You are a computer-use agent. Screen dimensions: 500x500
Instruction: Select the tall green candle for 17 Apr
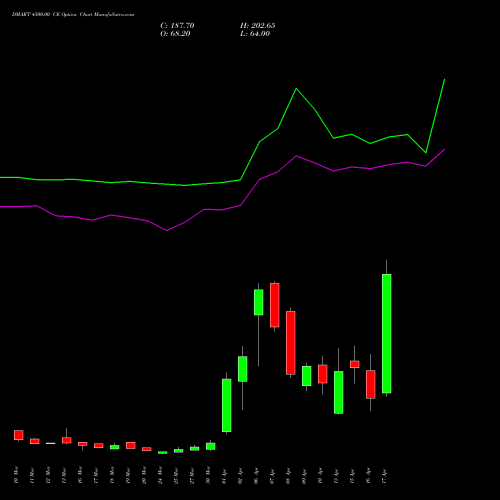click(x=387, y=333)
